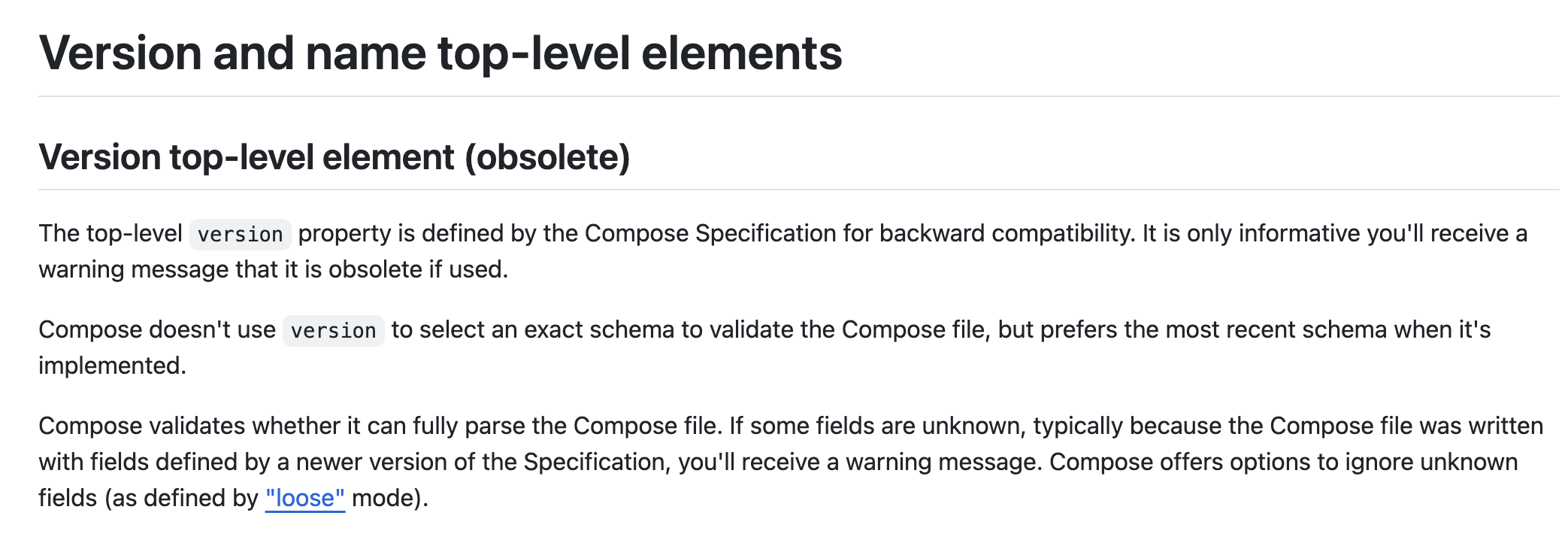Click the word "(obsolete)" in the subheading
The height and width of the screenshot is (534, 1568).
(547, 157)
